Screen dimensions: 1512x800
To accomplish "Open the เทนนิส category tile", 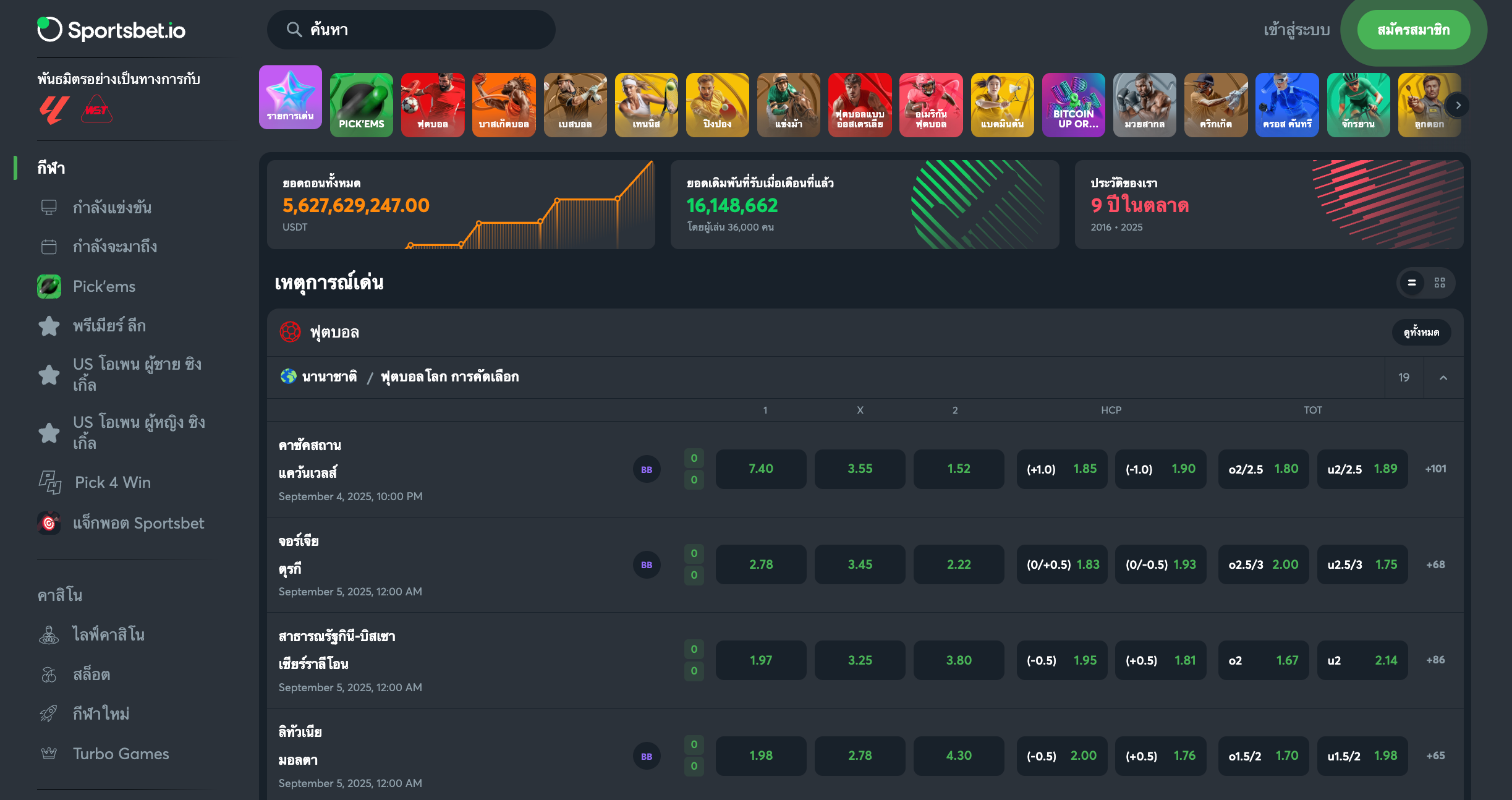I will pos(647,104).
